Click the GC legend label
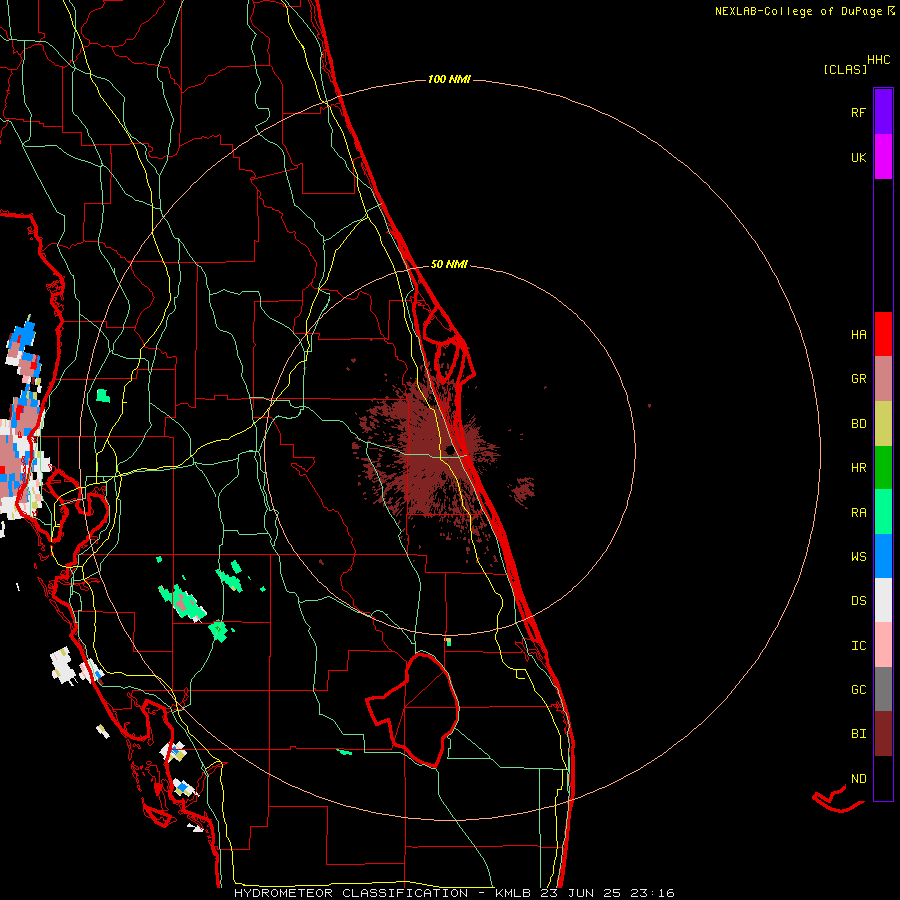This screenshot has height=900, width=900. (x=858, y=689)
